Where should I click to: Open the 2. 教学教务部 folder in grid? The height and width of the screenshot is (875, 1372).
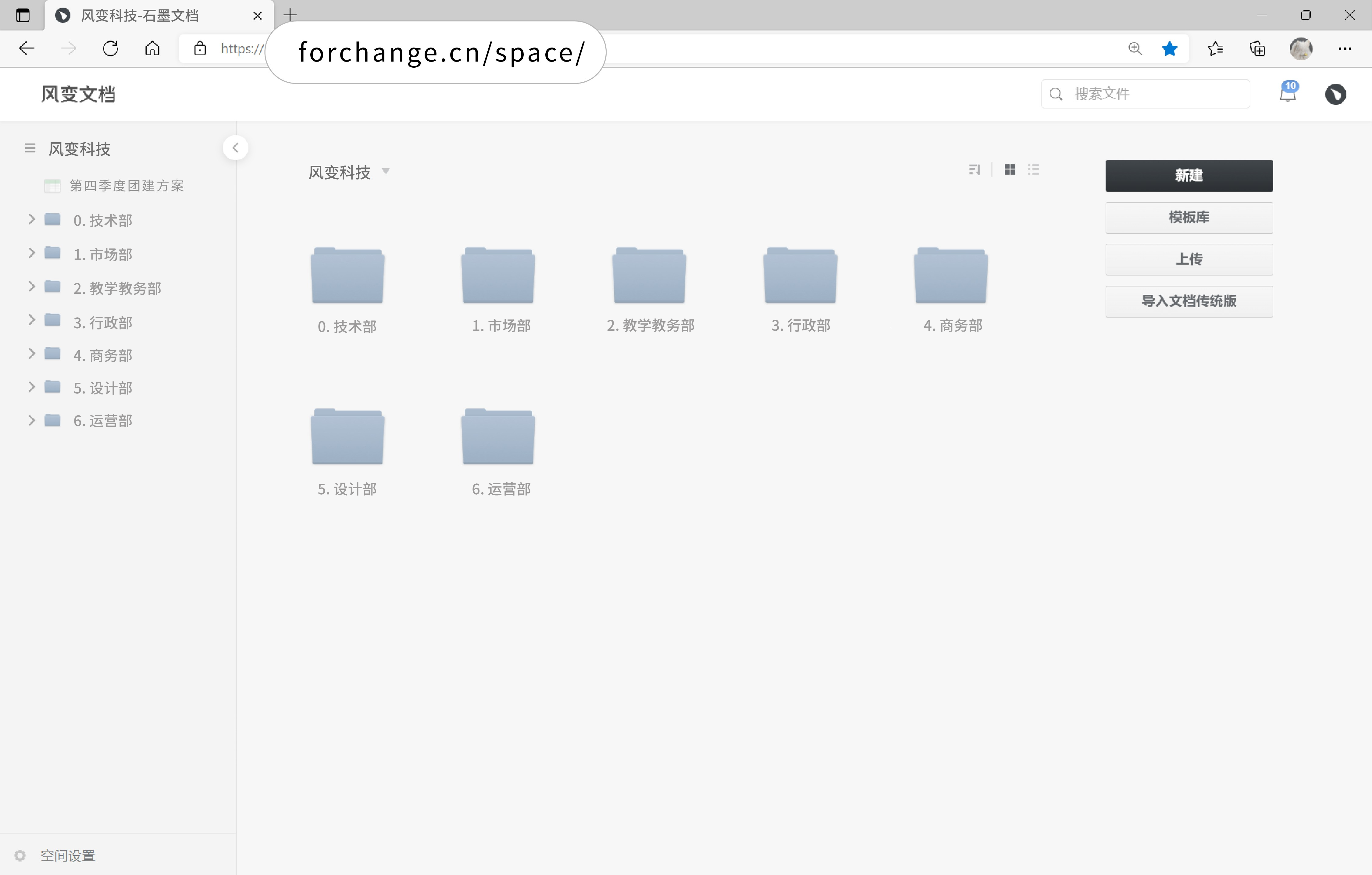tap(650, 275)
